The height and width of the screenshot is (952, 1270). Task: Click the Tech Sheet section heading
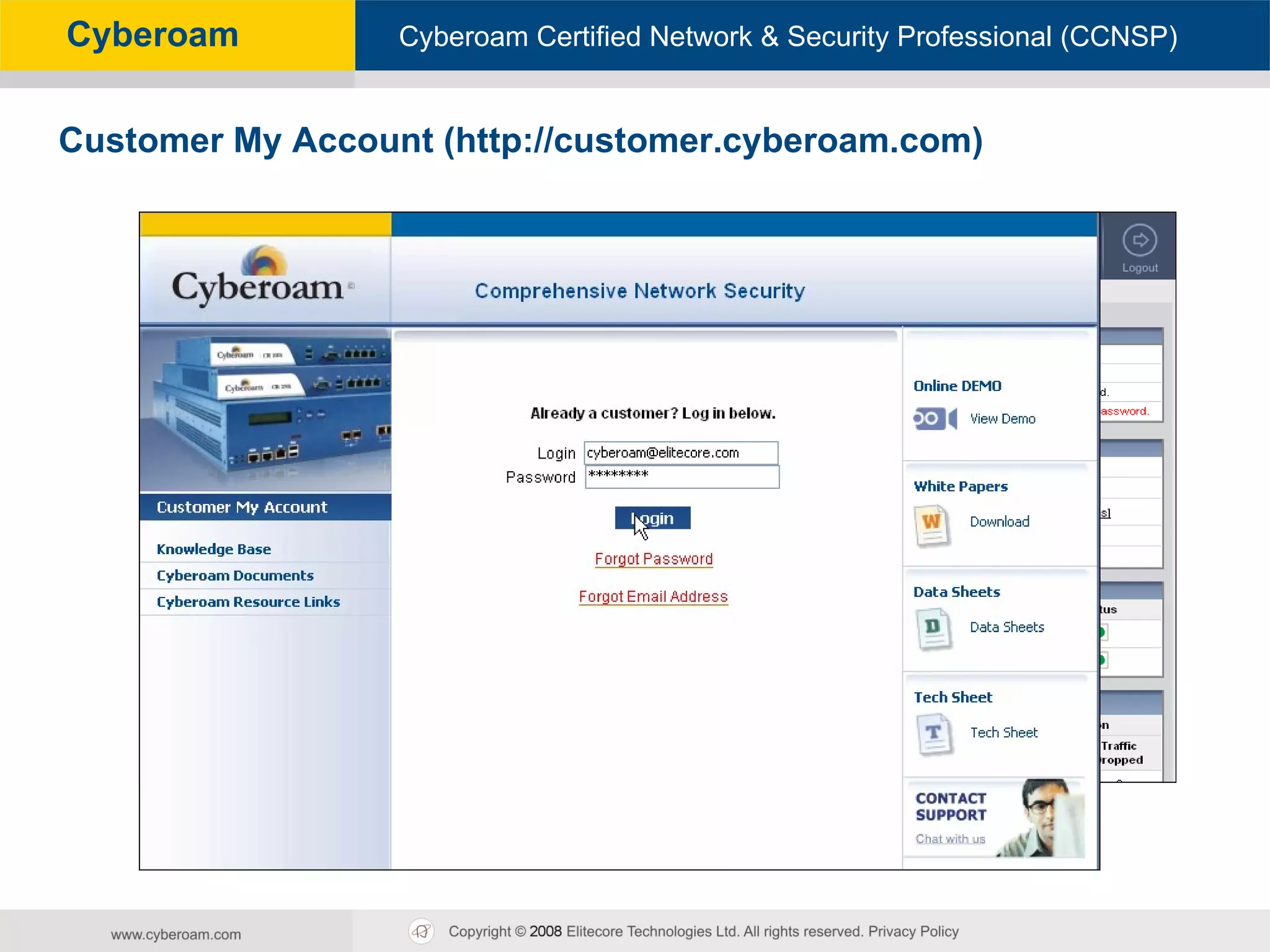(953, 697)
